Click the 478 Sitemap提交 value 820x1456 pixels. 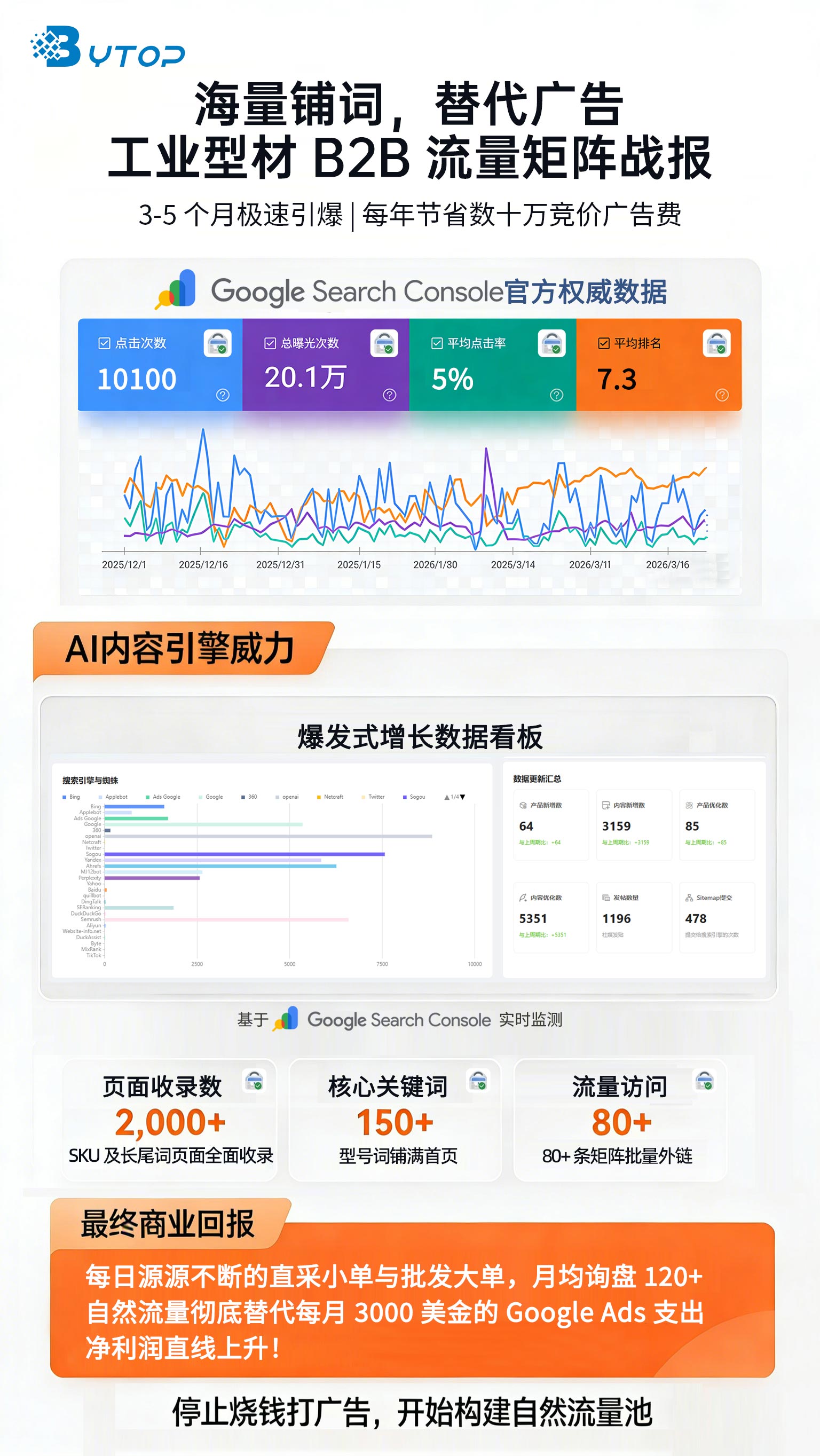(x=696, y=919)
